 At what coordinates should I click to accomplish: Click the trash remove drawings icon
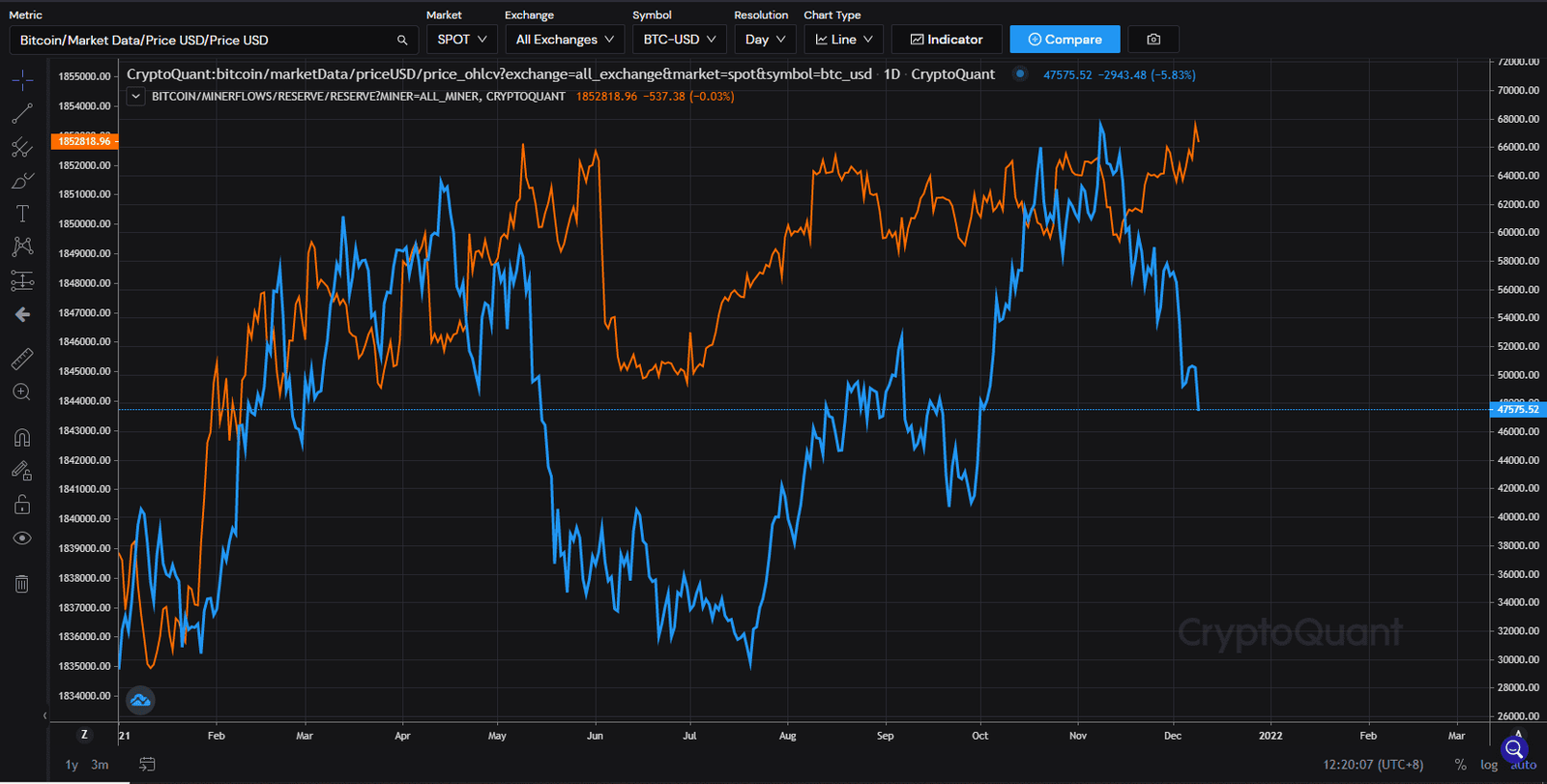tap(22, 583)
